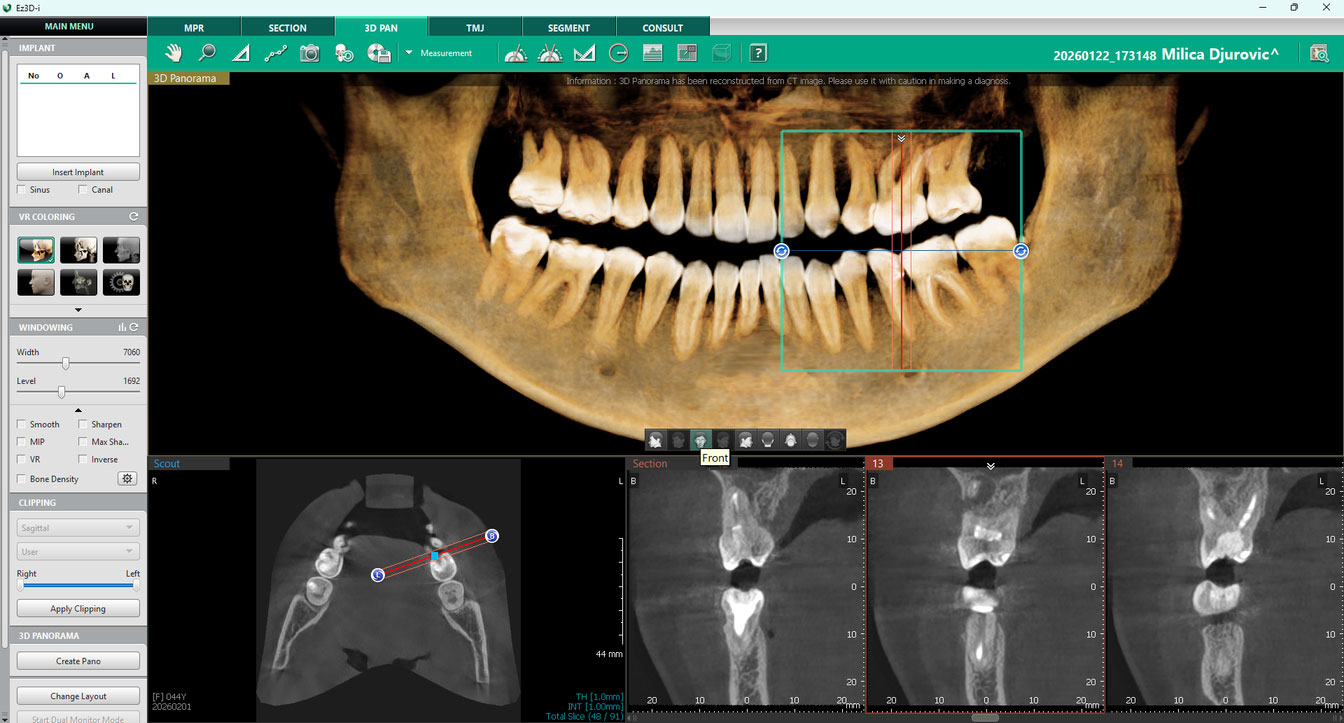1344x723 pixels.
Task: Enable the Canal checkbox
Action: point(84,189)
